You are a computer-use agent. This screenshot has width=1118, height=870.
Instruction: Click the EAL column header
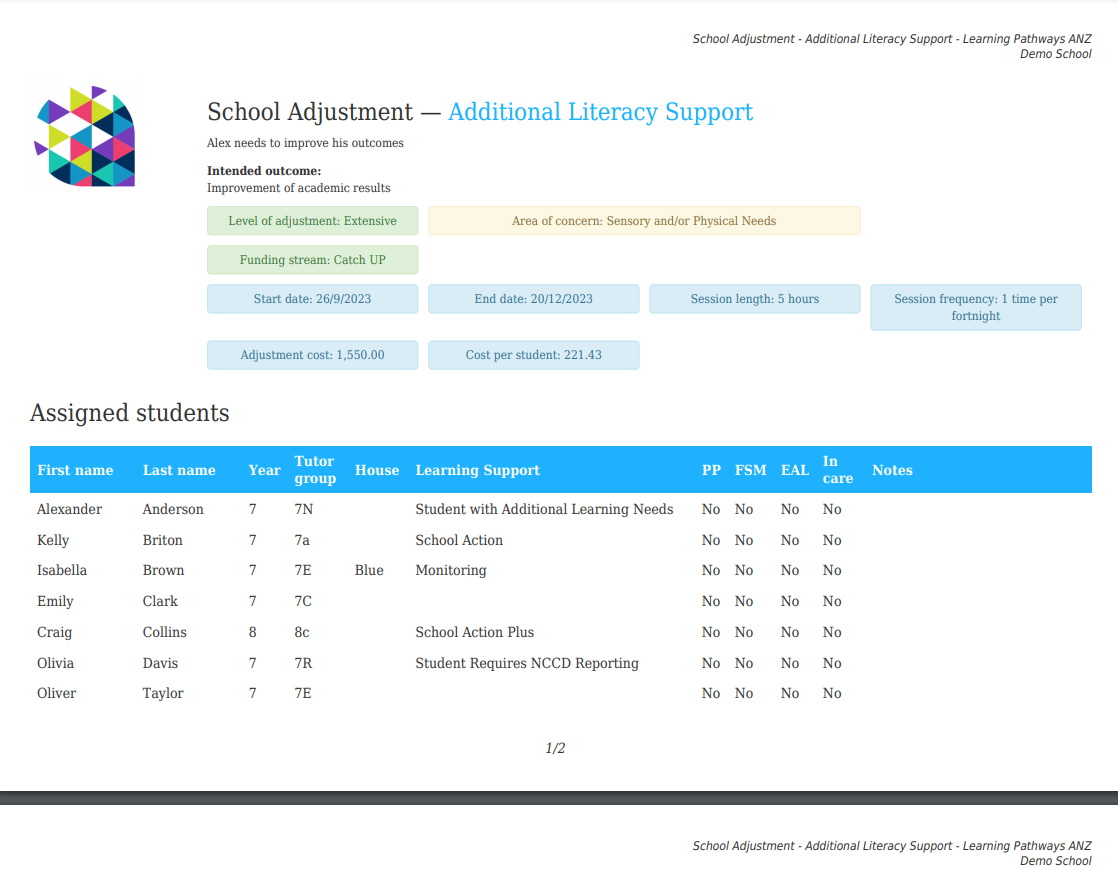(x=795, y=470)
